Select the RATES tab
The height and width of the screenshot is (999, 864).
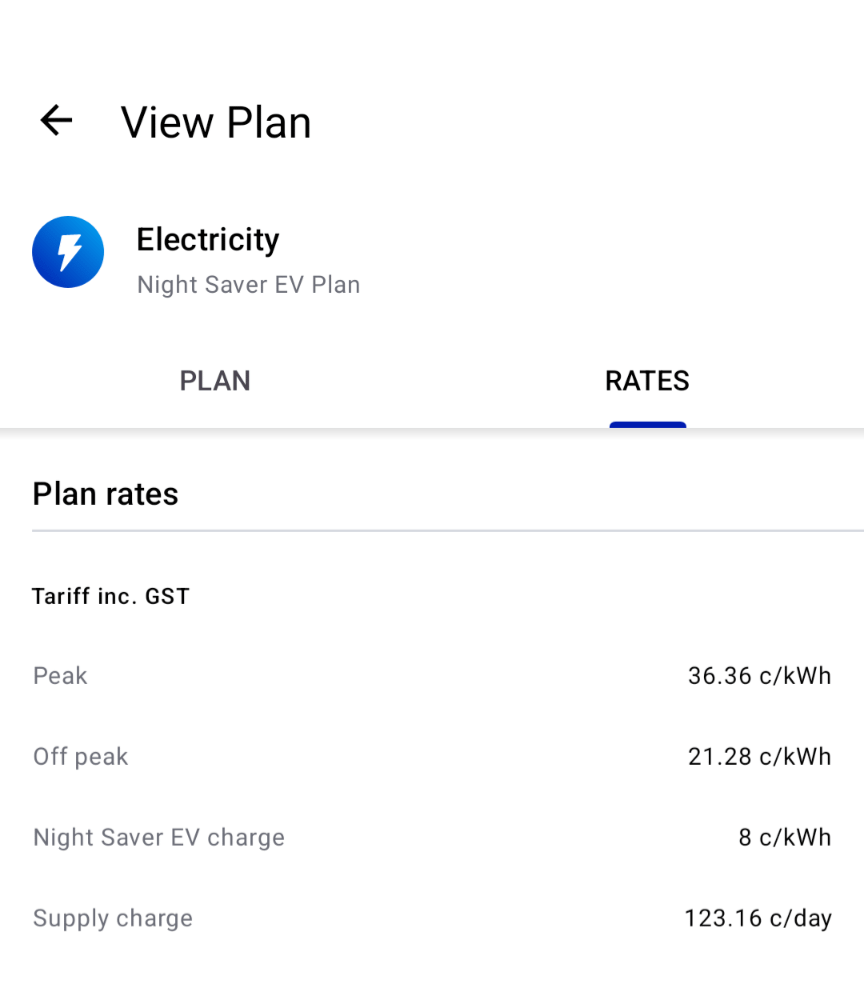tap(647, 381)
